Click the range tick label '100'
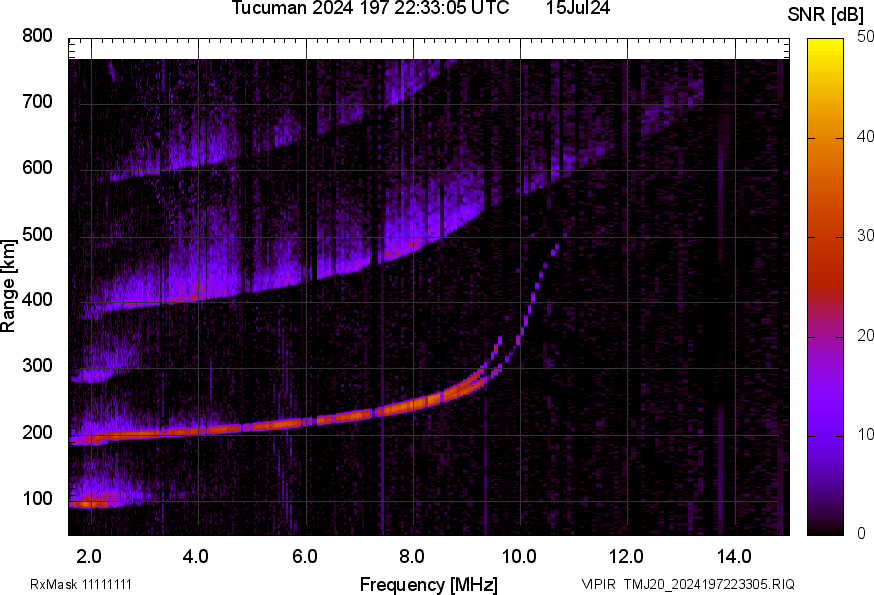 coord(37,498)
